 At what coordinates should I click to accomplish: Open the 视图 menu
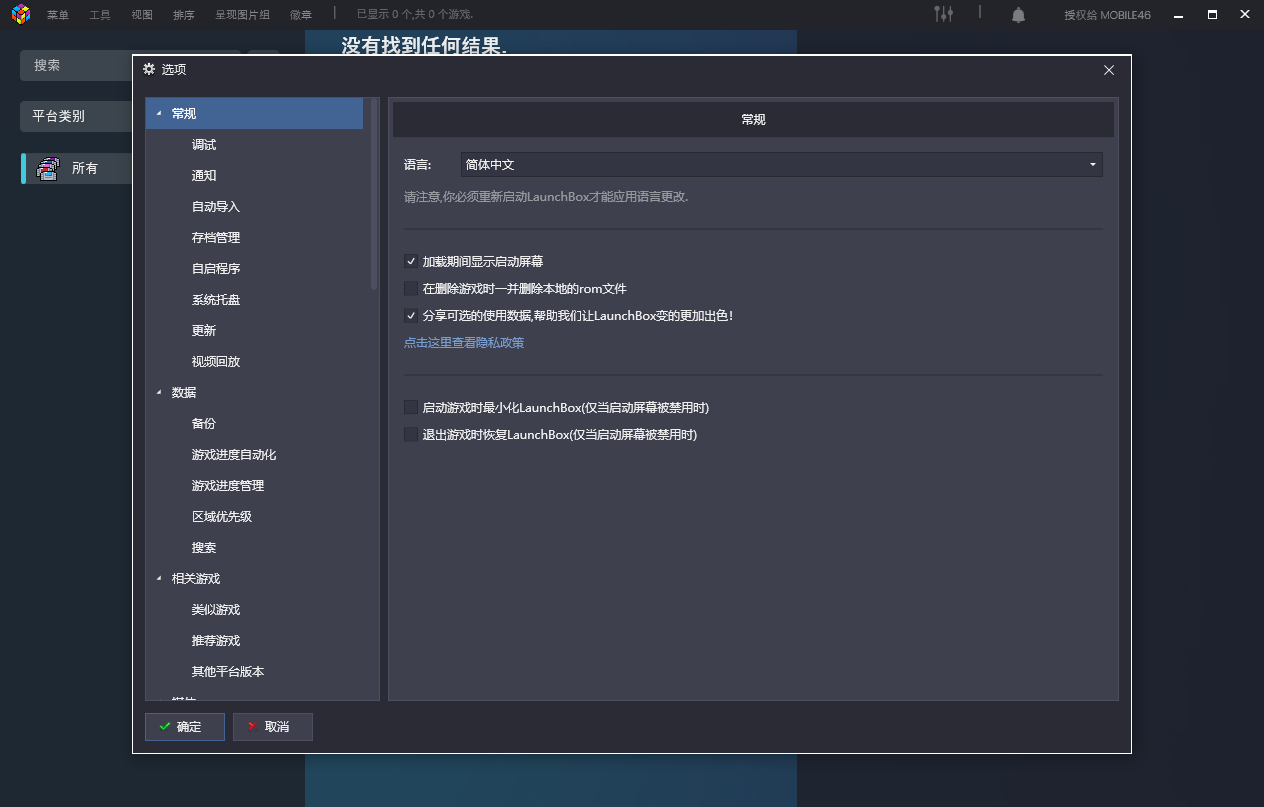point(142,15)
